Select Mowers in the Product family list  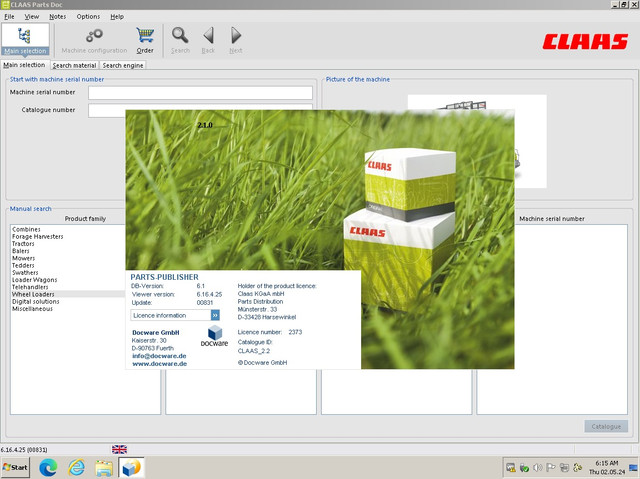pyautogui.click(x=24, y=258)
